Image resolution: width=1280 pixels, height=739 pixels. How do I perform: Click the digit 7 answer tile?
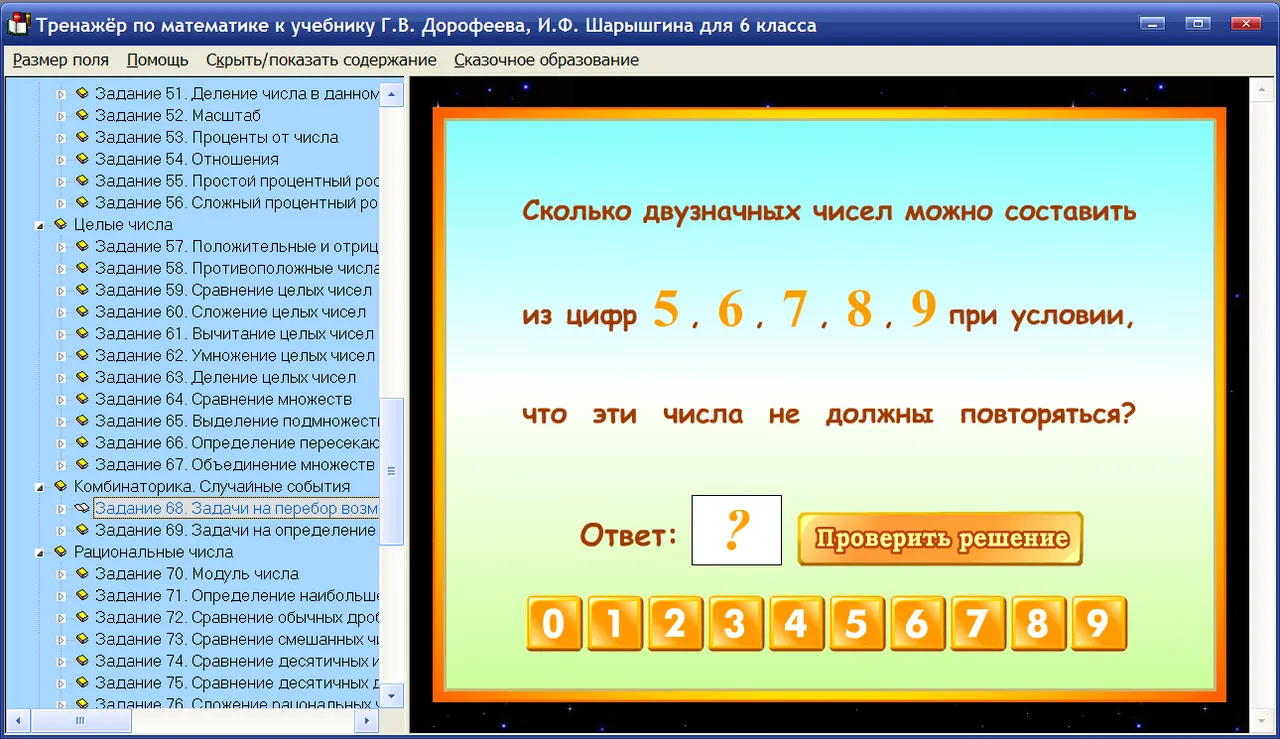(x=977, y=624)
